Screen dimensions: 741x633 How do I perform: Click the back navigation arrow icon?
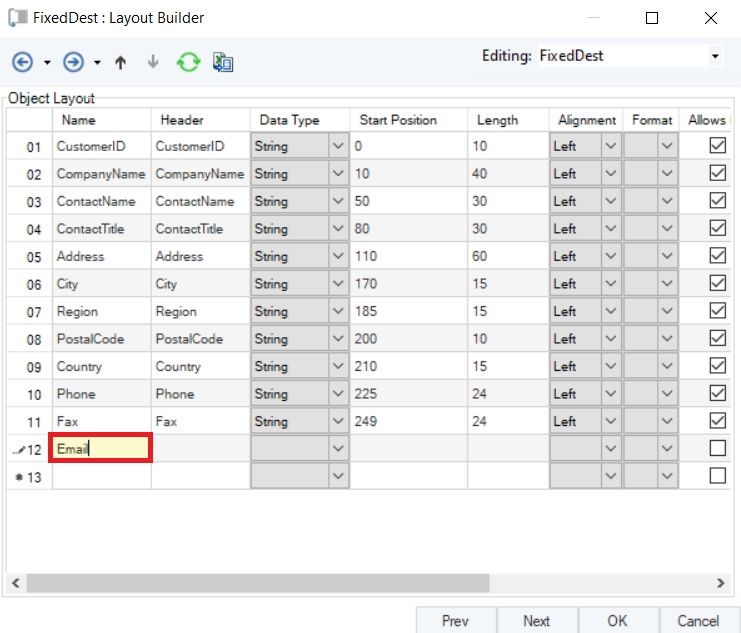tap(22, 62)
